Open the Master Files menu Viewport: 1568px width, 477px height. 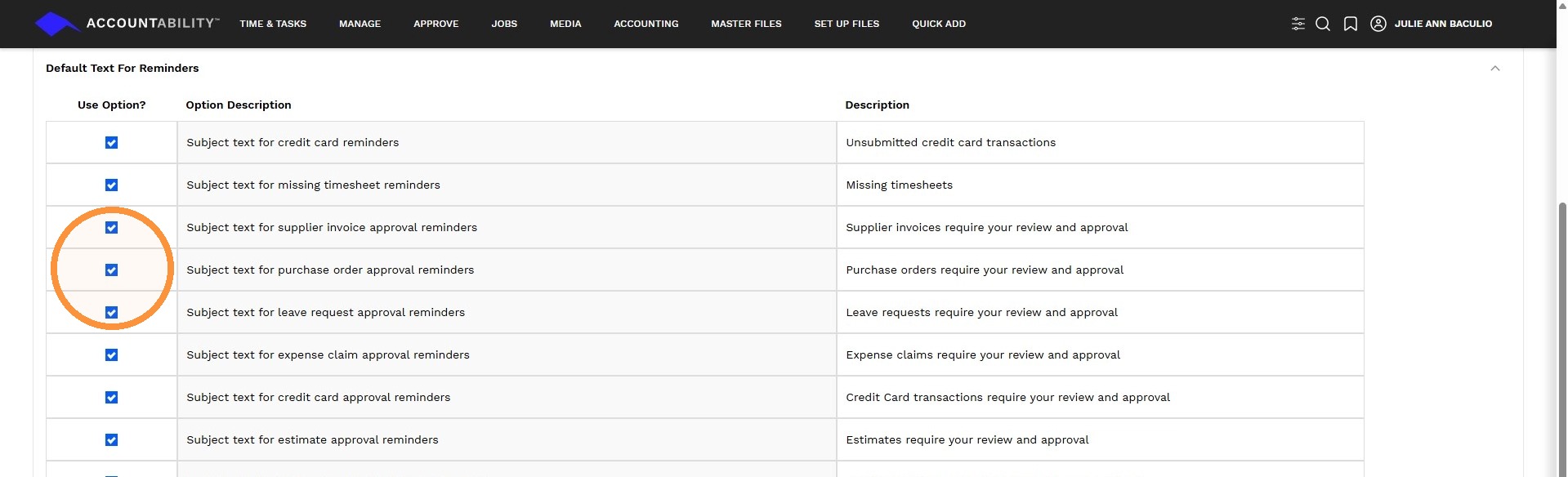[x=746, y=24]
